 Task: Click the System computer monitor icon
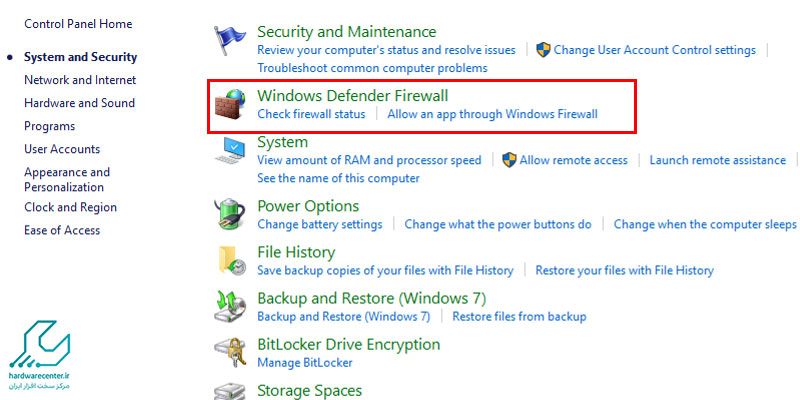(230, 151)
